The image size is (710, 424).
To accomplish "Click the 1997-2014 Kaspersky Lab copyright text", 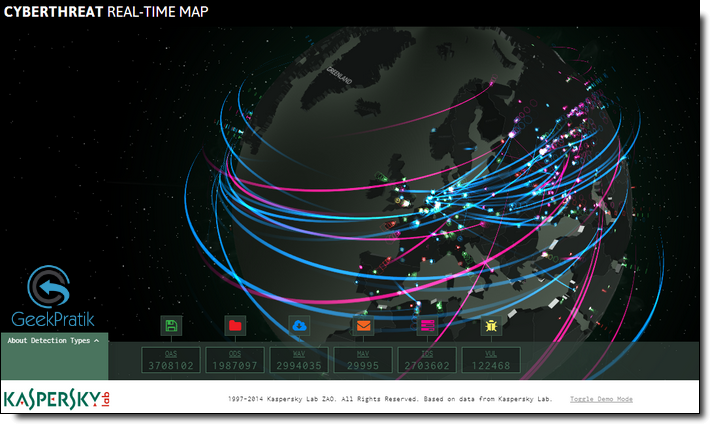I will [390, 399].
